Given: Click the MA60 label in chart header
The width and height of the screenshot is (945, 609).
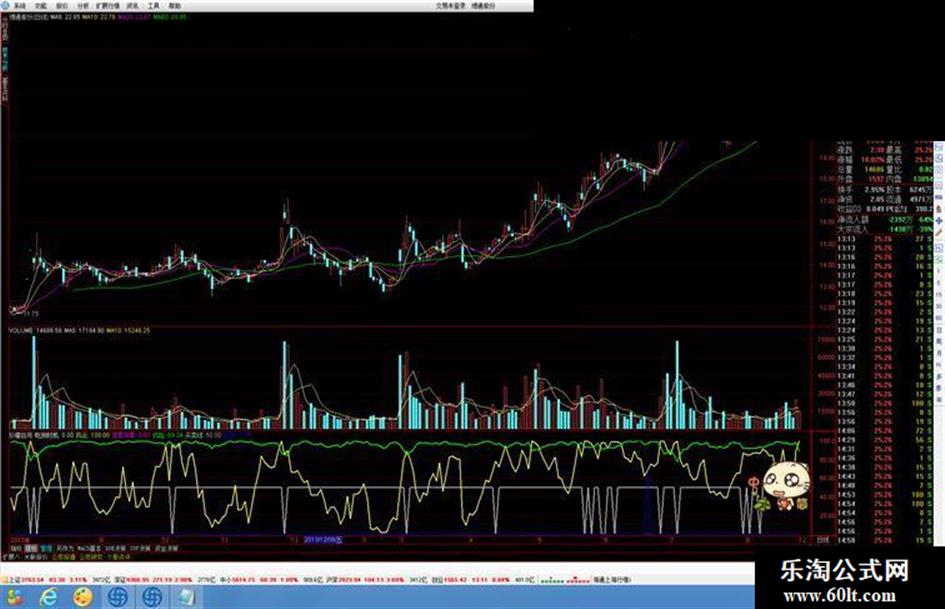Looking at the screenshot, I should click(x=169, y=17).
